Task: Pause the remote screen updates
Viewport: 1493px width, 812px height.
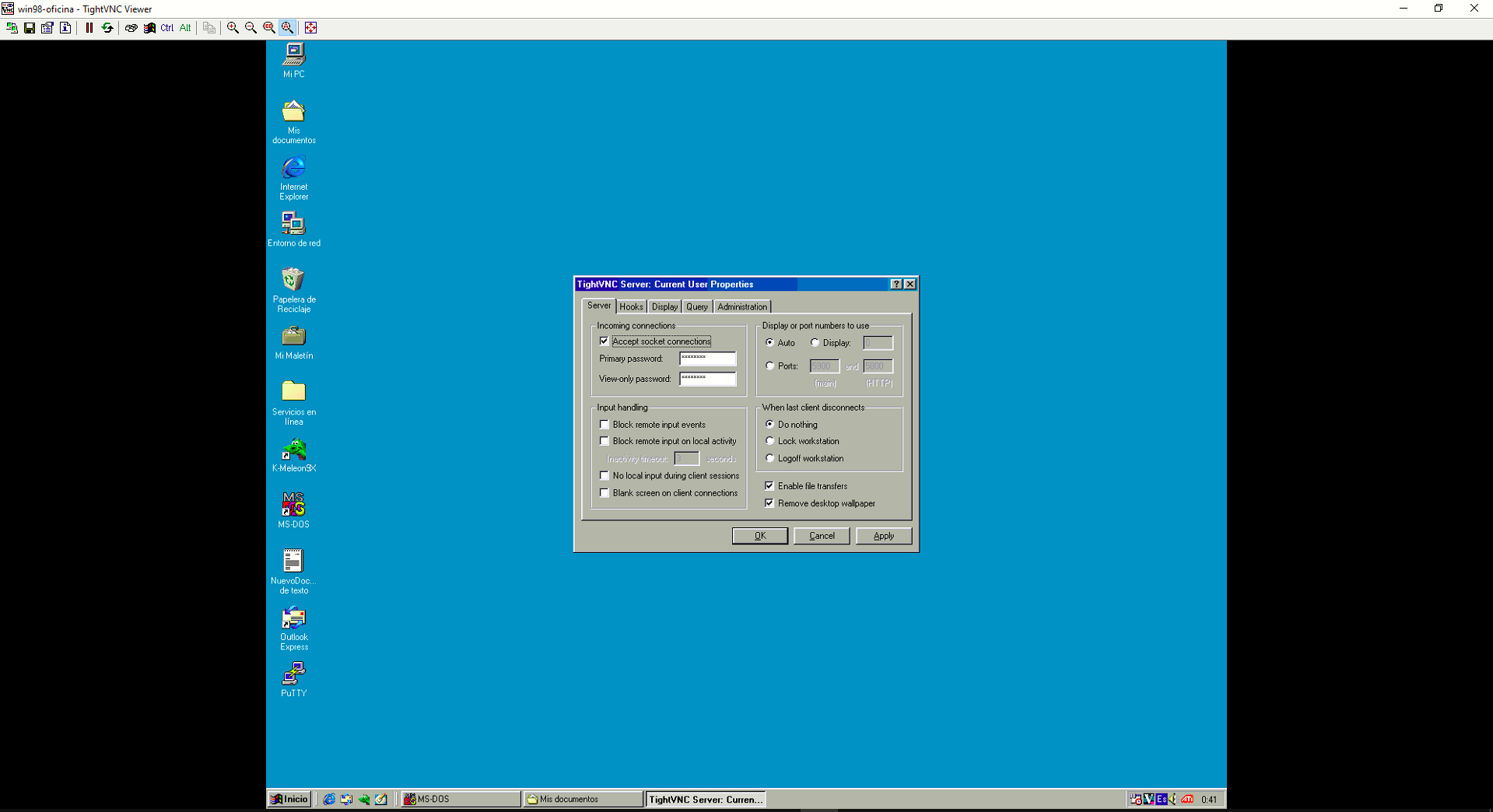Action: point(89,28)
